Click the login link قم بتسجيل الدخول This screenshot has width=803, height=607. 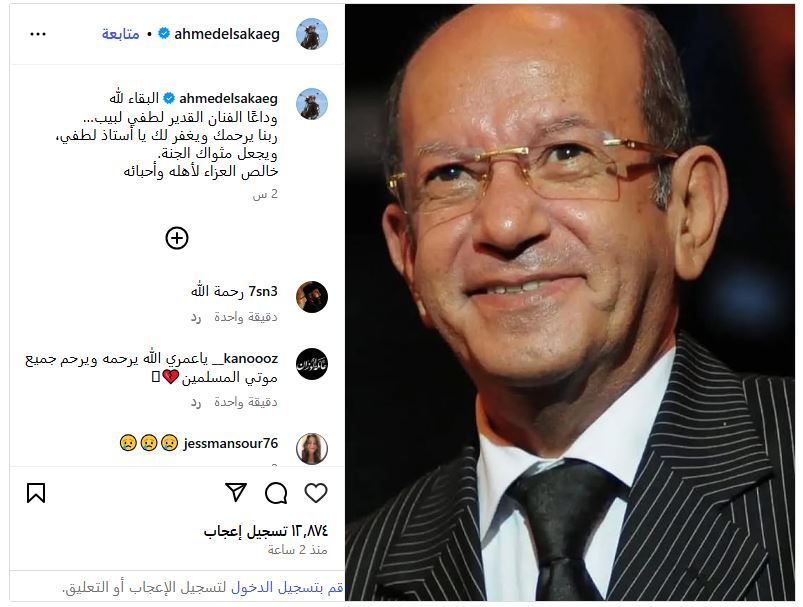(287, 588)
